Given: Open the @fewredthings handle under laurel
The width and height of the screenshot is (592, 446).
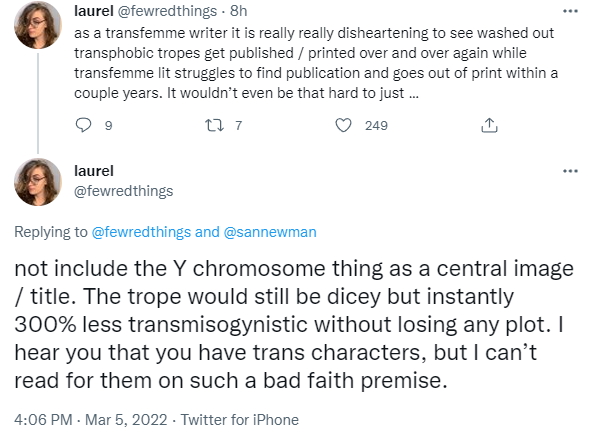Looking at the screenshot, I should click(x=123, y=191).
